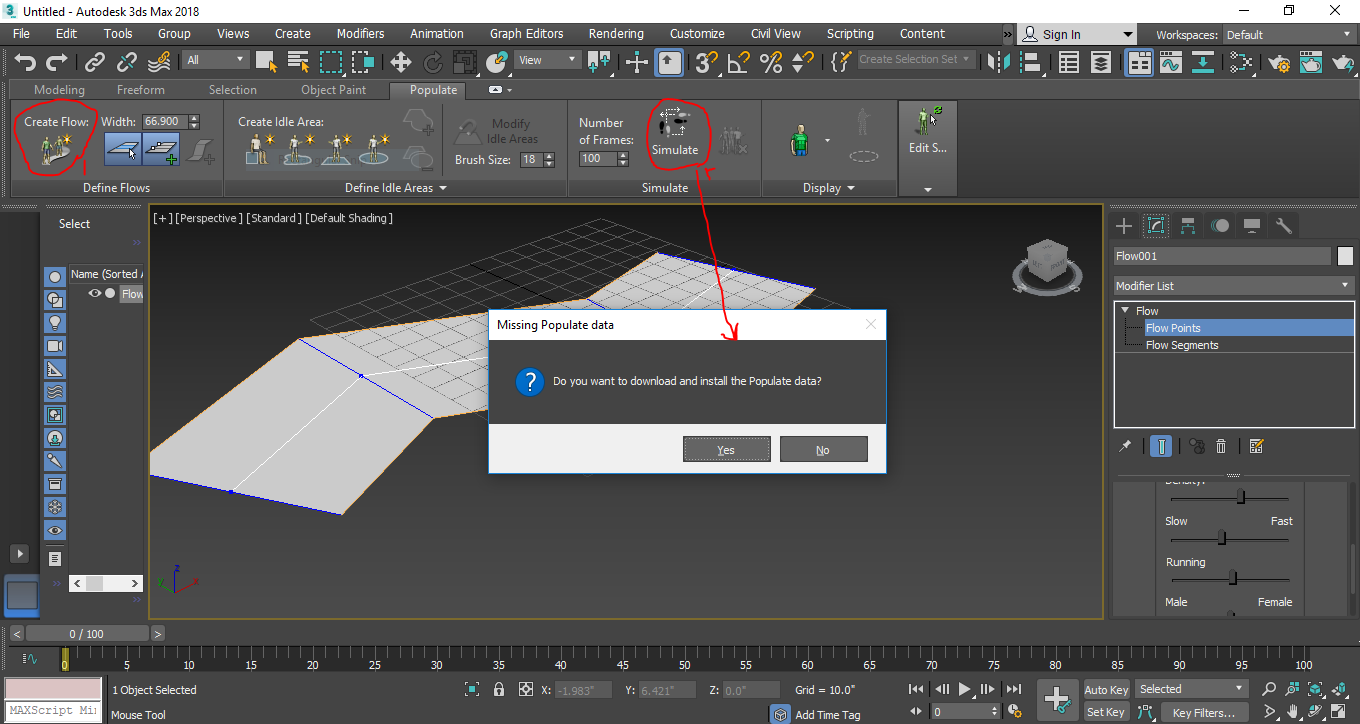Open Render Setup teapot-with-gear icon
The height and width of the screenshot is (724, 1360).
click(x=1279, y=62)
